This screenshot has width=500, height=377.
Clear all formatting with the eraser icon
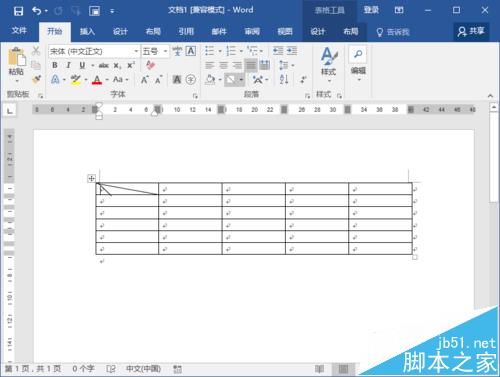point(150,65)
